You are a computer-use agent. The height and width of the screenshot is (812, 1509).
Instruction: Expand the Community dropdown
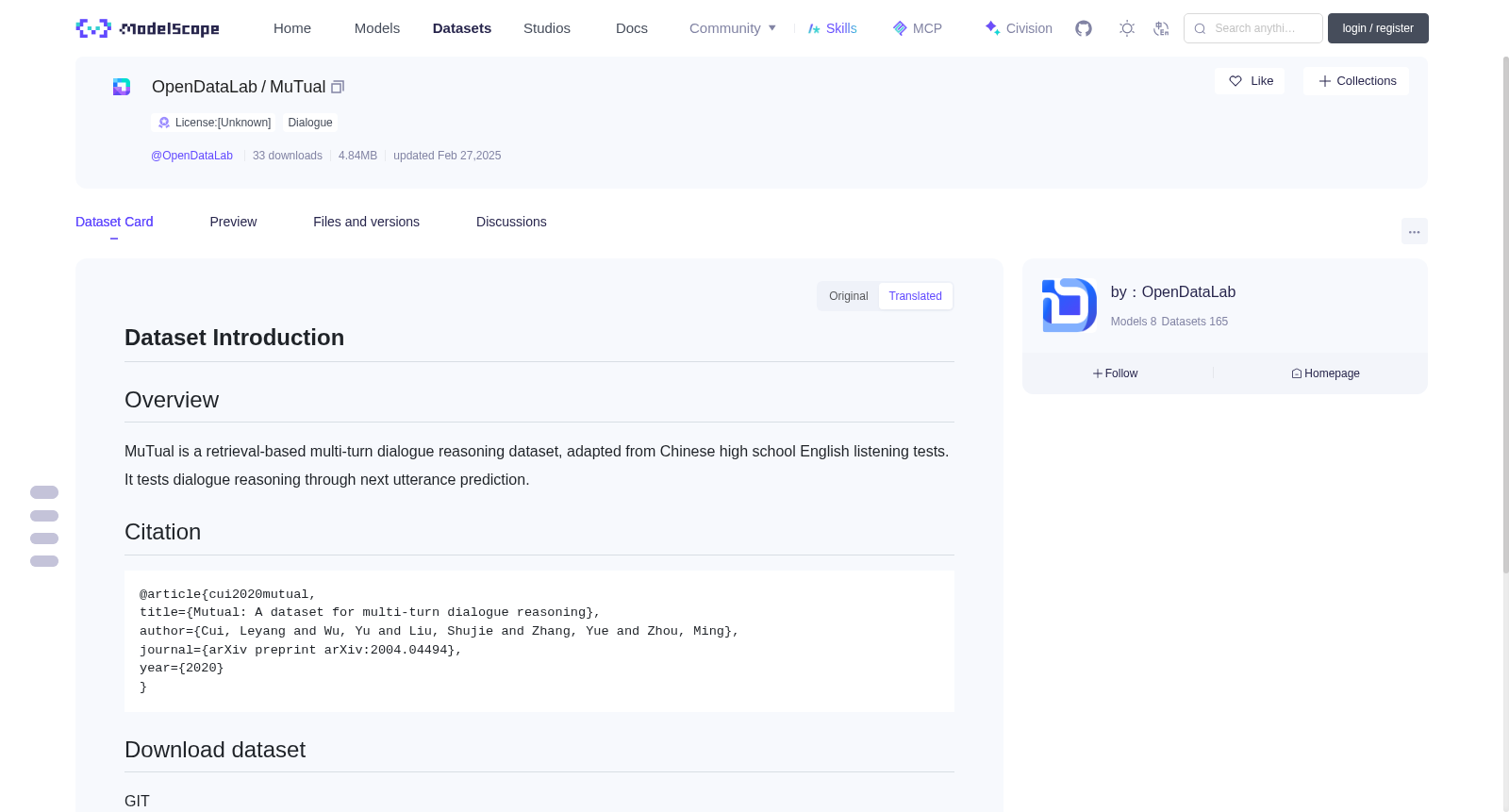click(x=733, y=28)
